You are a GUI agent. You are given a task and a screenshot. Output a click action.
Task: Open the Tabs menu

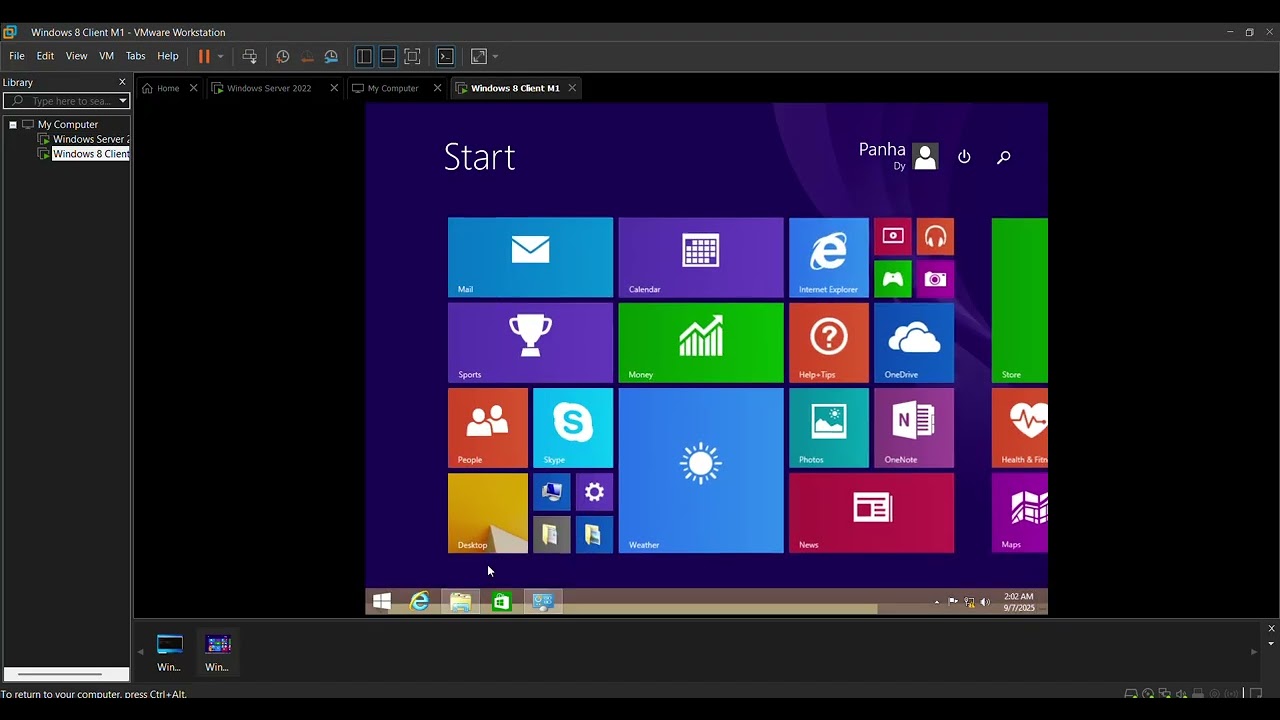point(135,56)
